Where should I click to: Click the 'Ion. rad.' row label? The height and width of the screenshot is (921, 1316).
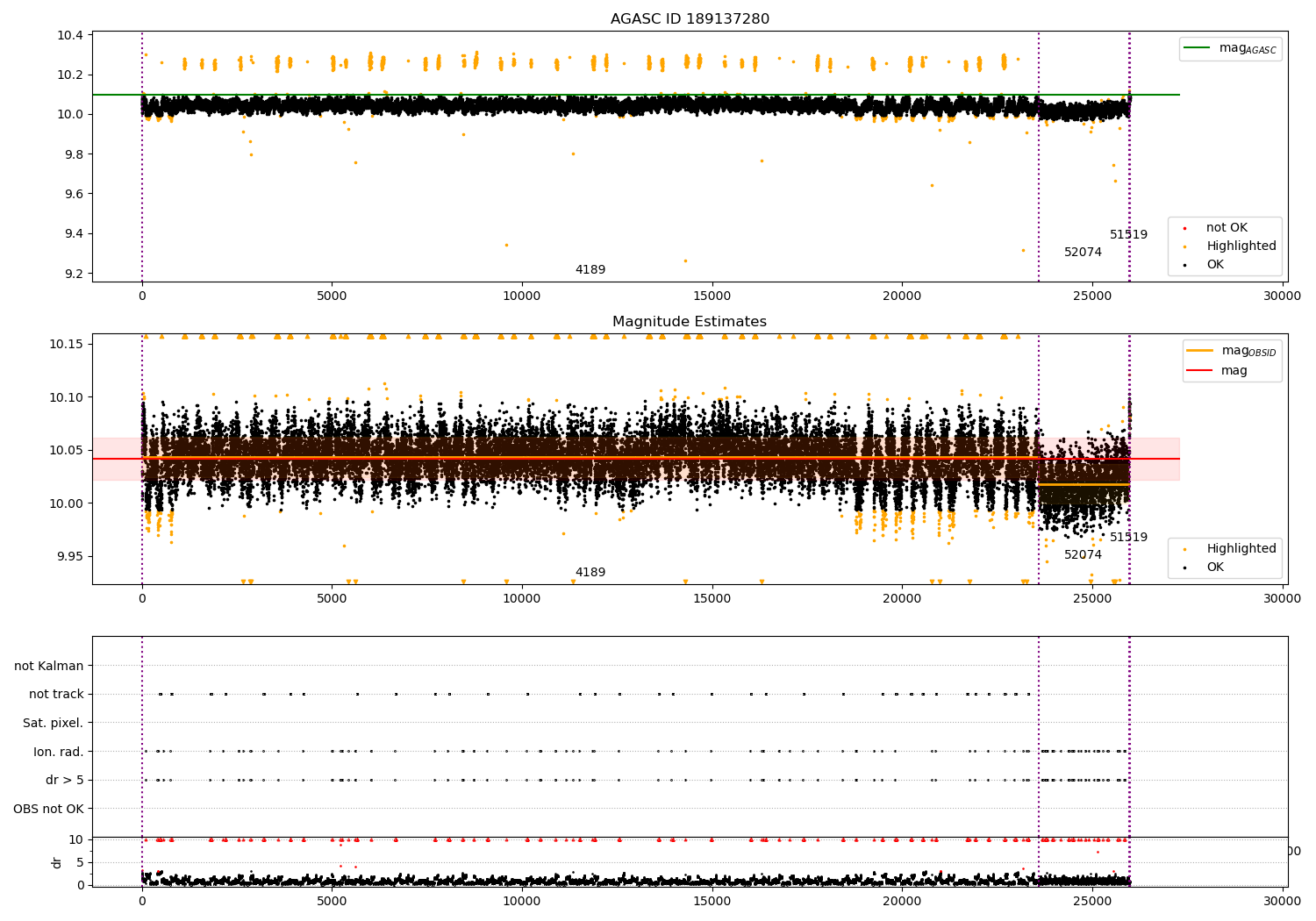point(59,752)
